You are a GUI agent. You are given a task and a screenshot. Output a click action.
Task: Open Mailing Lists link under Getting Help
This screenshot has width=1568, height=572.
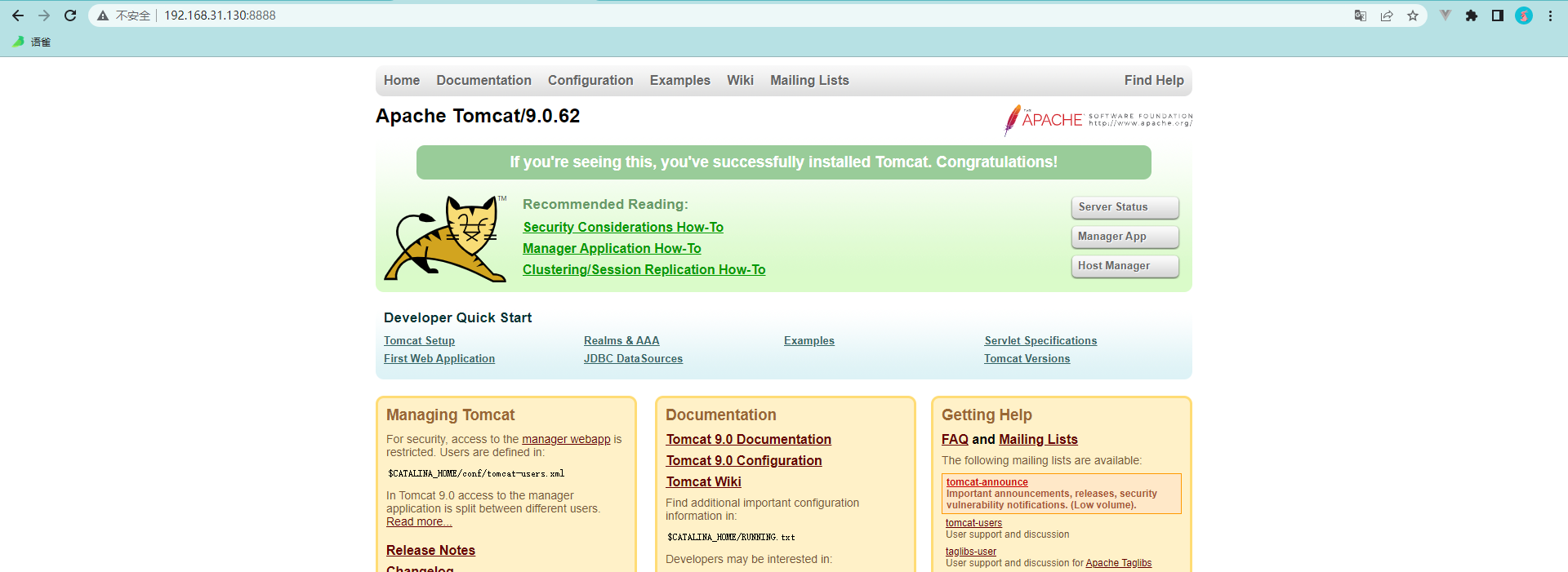tap(1038, 439)
